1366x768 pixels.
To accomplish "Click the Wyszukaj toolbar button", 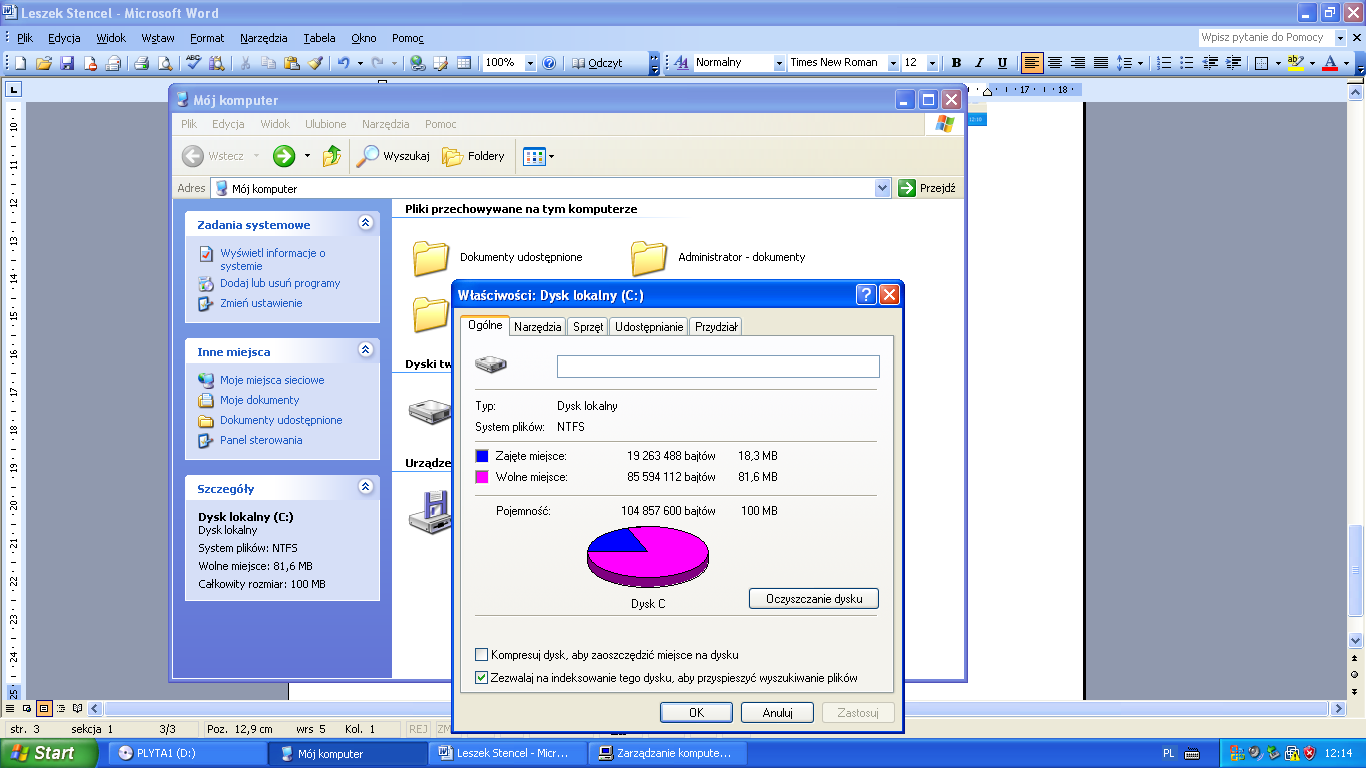I will (394, 156).
